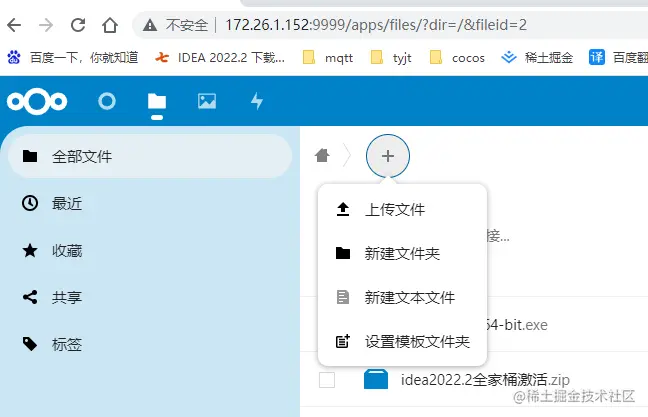
Task: Open the browser home page
Action: 110,25
